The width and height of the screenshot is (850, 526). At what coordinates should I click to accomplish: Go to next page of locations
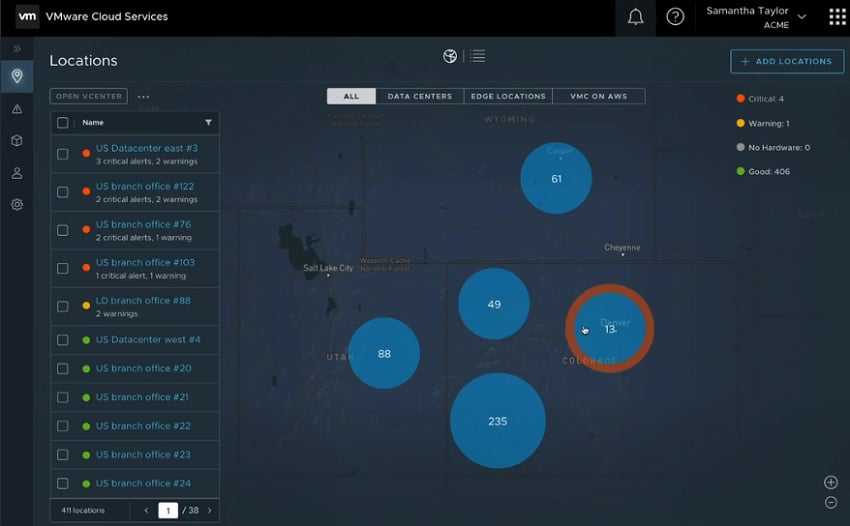[x=210, y=510]
